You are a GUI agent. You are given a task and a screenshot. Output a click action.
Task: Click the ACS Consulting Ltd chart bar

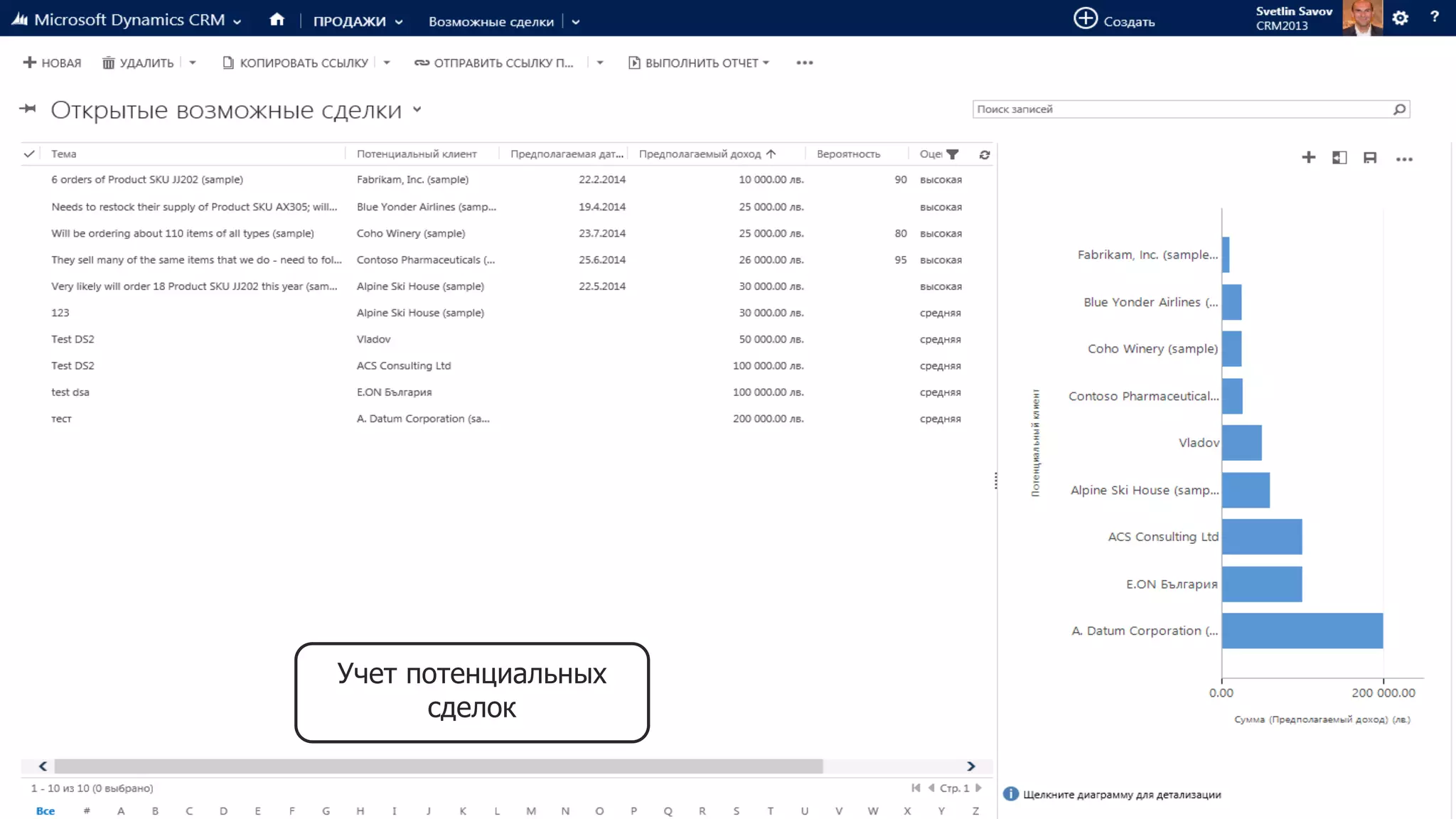[x=1262, y=537]
